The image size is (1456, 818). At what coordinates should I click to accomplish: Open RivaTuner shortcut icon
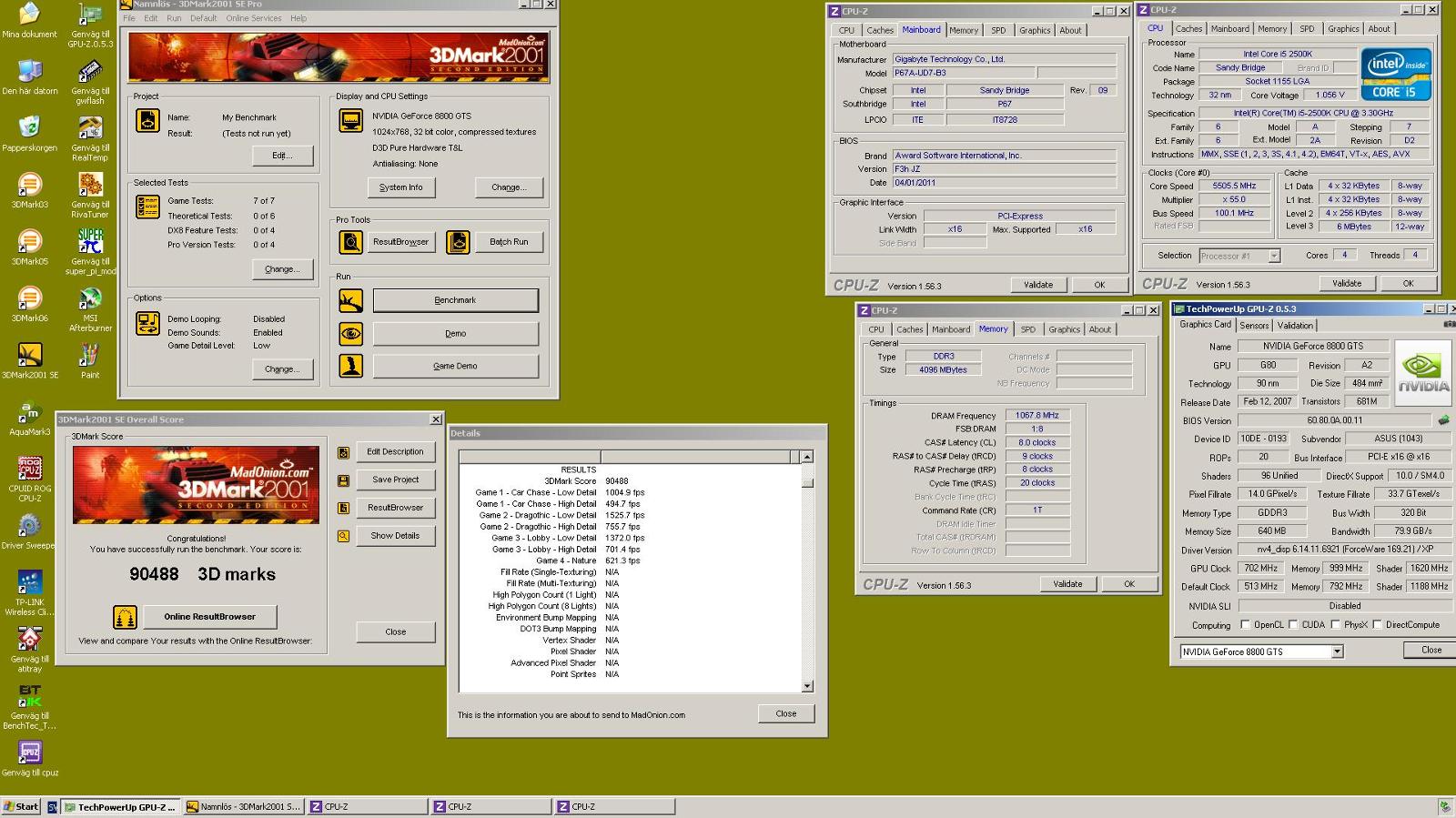click(90, 195)
